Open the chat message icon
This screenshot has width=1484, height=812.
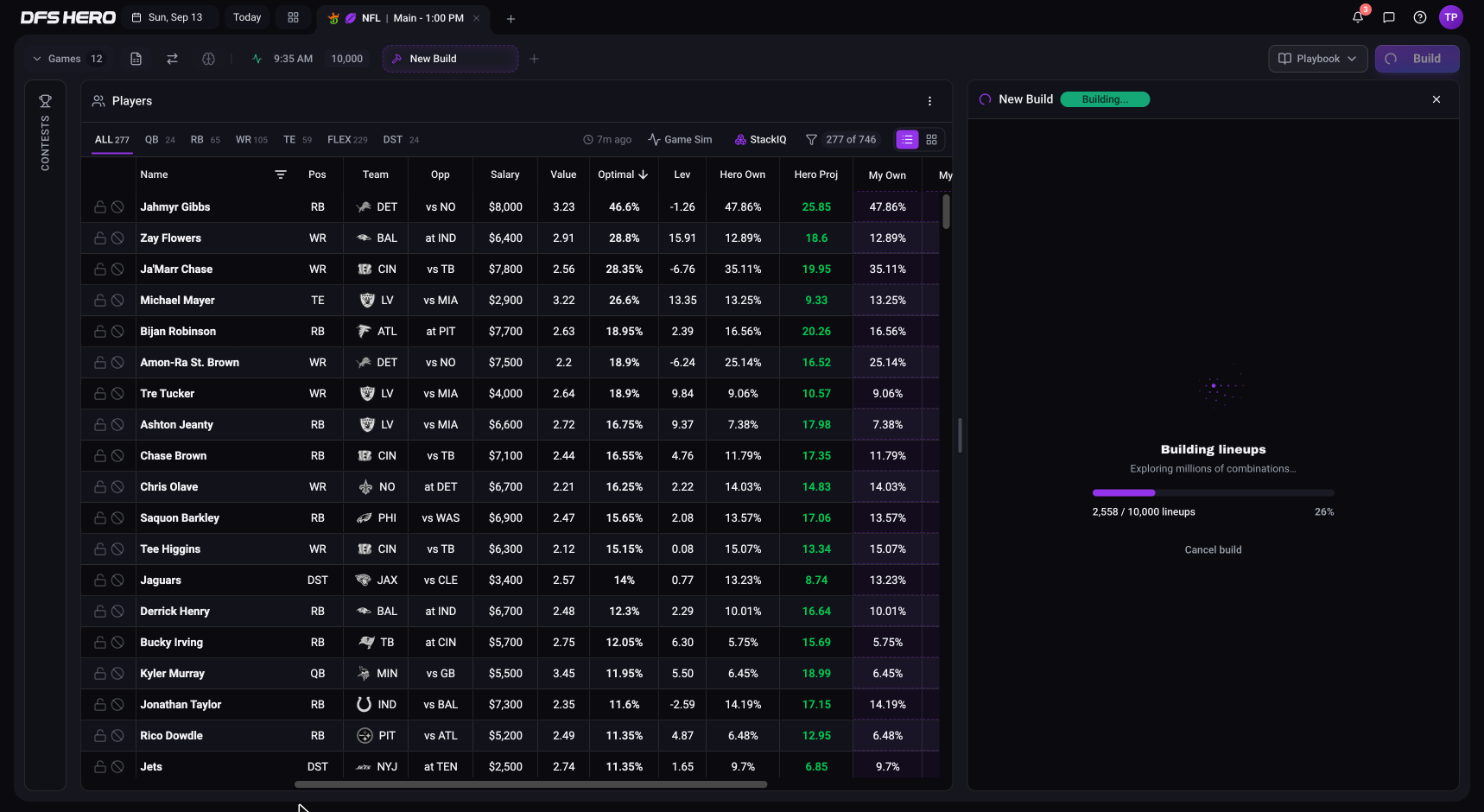tap(1389, 17)
